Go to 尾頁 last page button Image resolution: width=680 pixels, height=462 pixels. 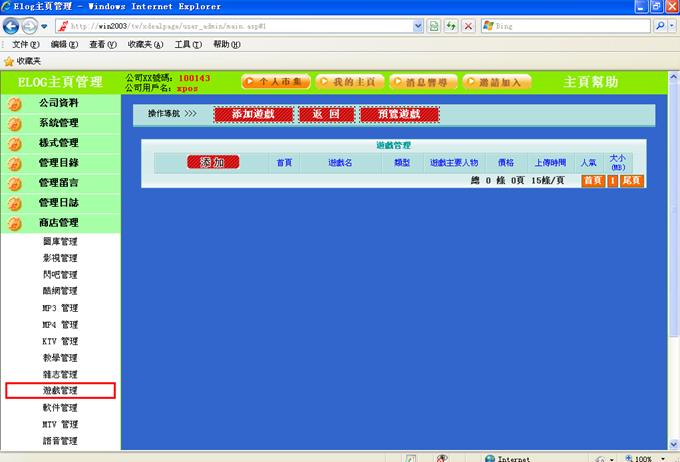point(631,181)
